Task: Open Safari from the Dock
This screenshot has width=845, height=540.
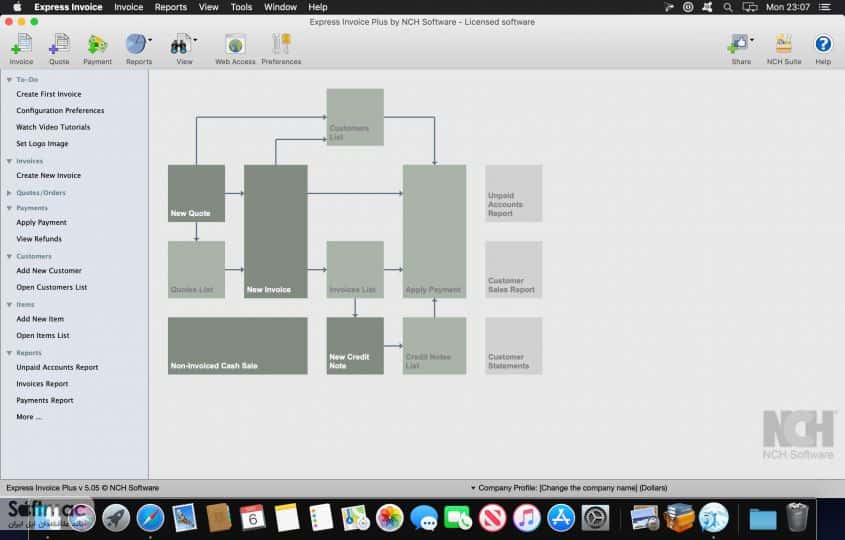Action: click(150, 517)
